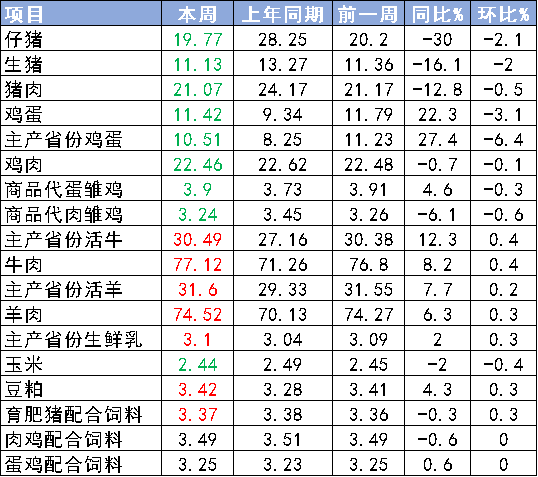Click 11.36 in the 前一周 column

coord(369,65)
